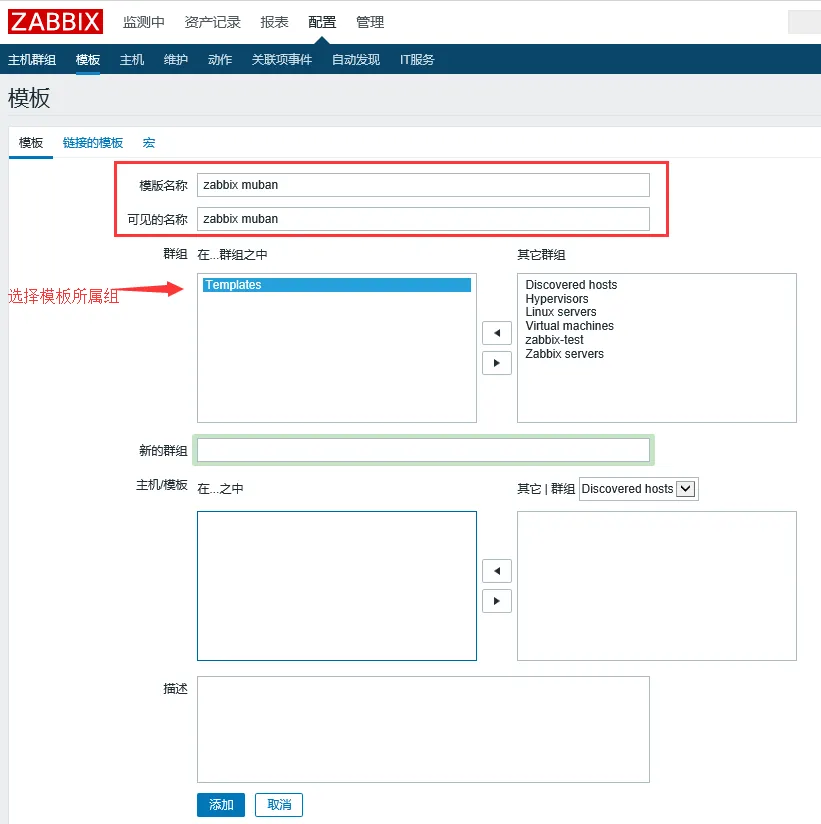Click the ZABBIX logo
Viewport: 821px width, 824px height.
pyautogui.click(x=55, y=22)
